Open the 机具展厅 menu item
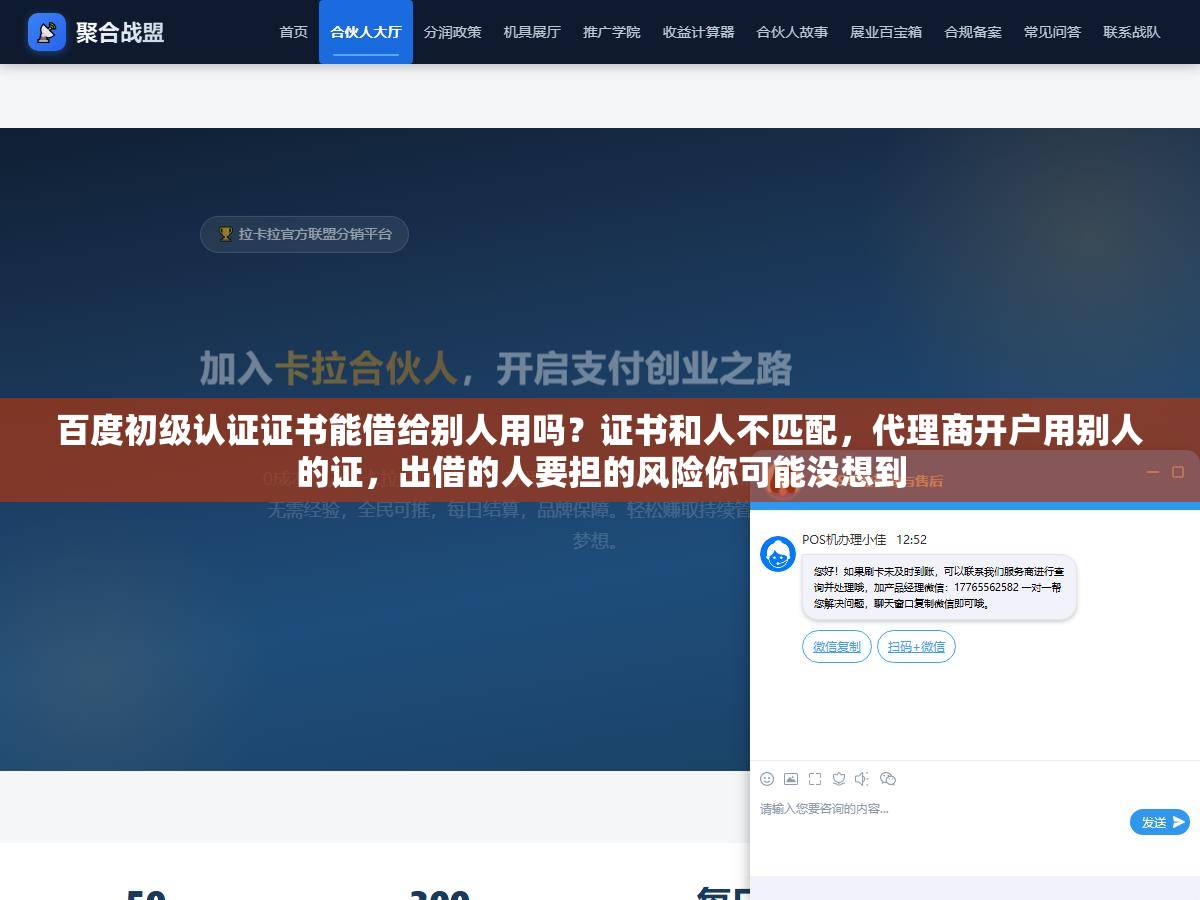The width and height of the screenshot is (1200, 900). [532, 32]
